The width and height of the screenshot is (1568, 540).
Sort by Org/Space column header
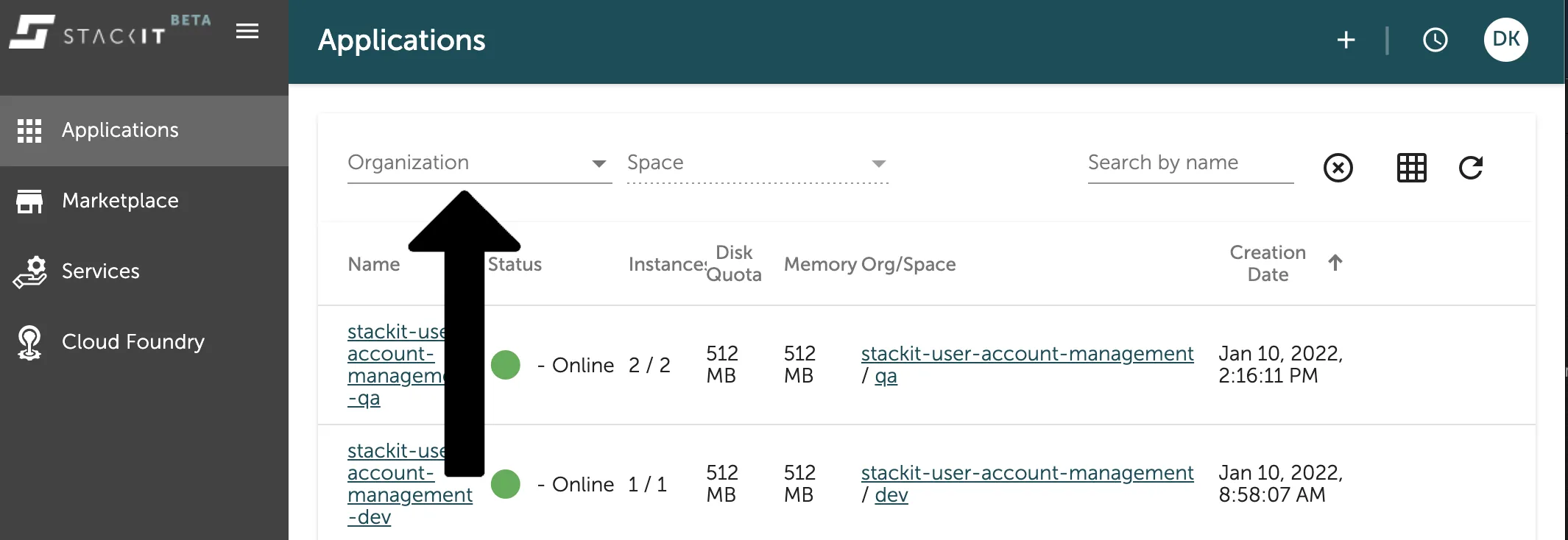point(908,264)
